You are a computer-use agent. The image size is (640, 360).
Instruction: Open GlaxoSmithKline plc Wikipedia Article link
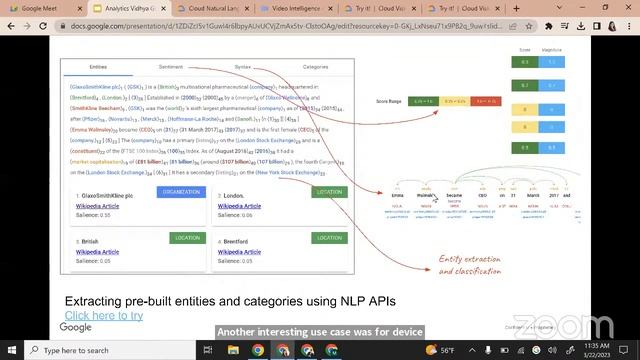[97, 206]
